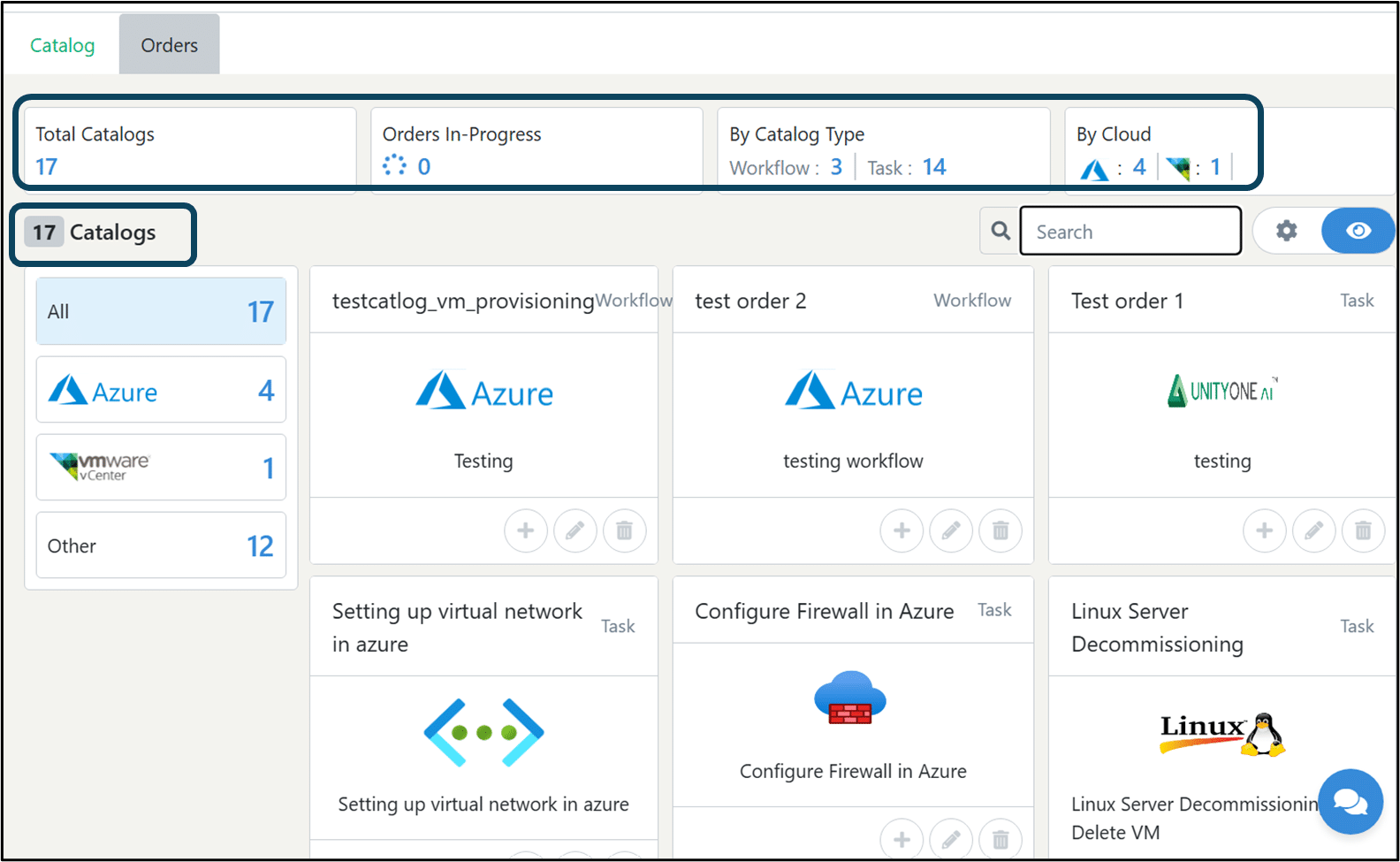Viewport: 1400px width, 862px height.
Task: Click Linux Server Decommissioning card title
Action: click(1157, 627)
